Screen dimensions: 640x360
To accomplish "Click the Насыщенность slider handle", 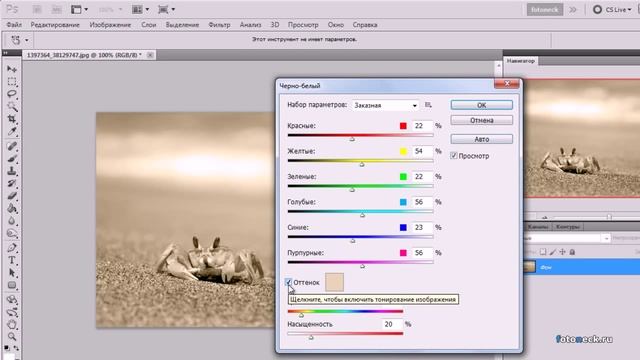I will (x=311, y=337).
